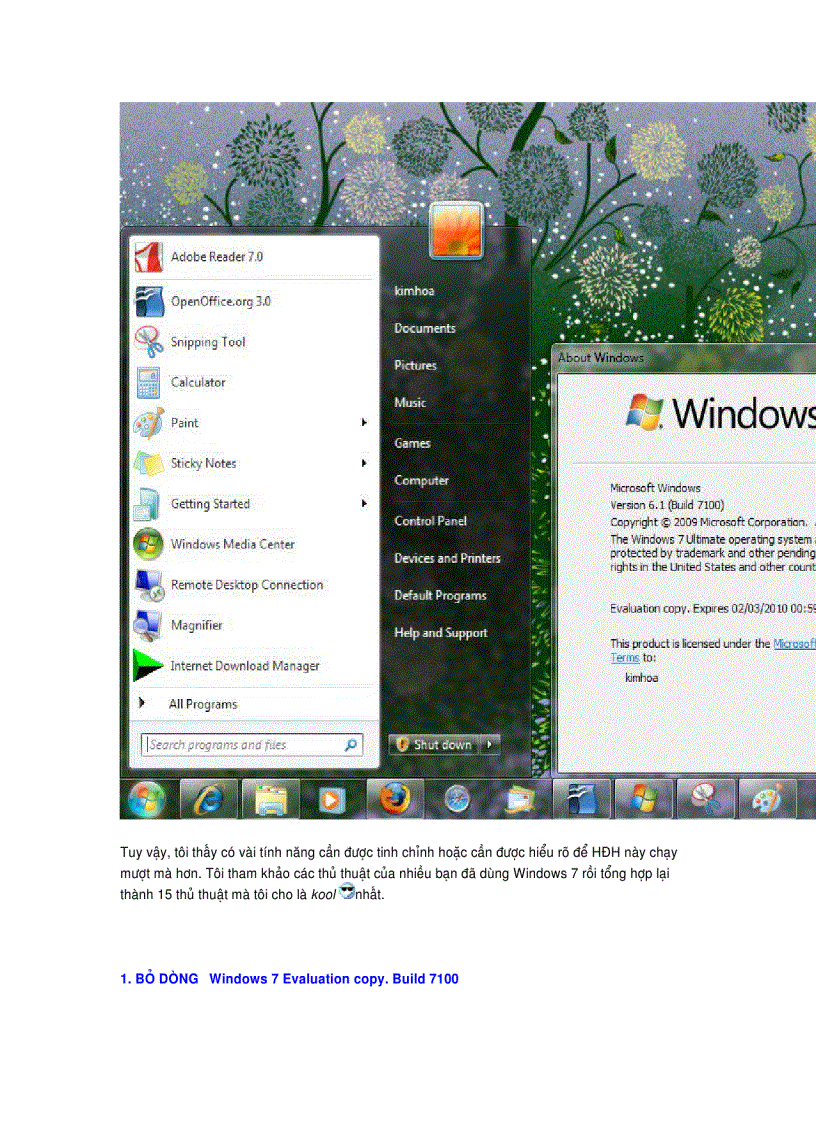The height and width of the screenshot is (1123, 816).
Task: Select All Programs in the Start menu
Action: click(x=202, y=704)
